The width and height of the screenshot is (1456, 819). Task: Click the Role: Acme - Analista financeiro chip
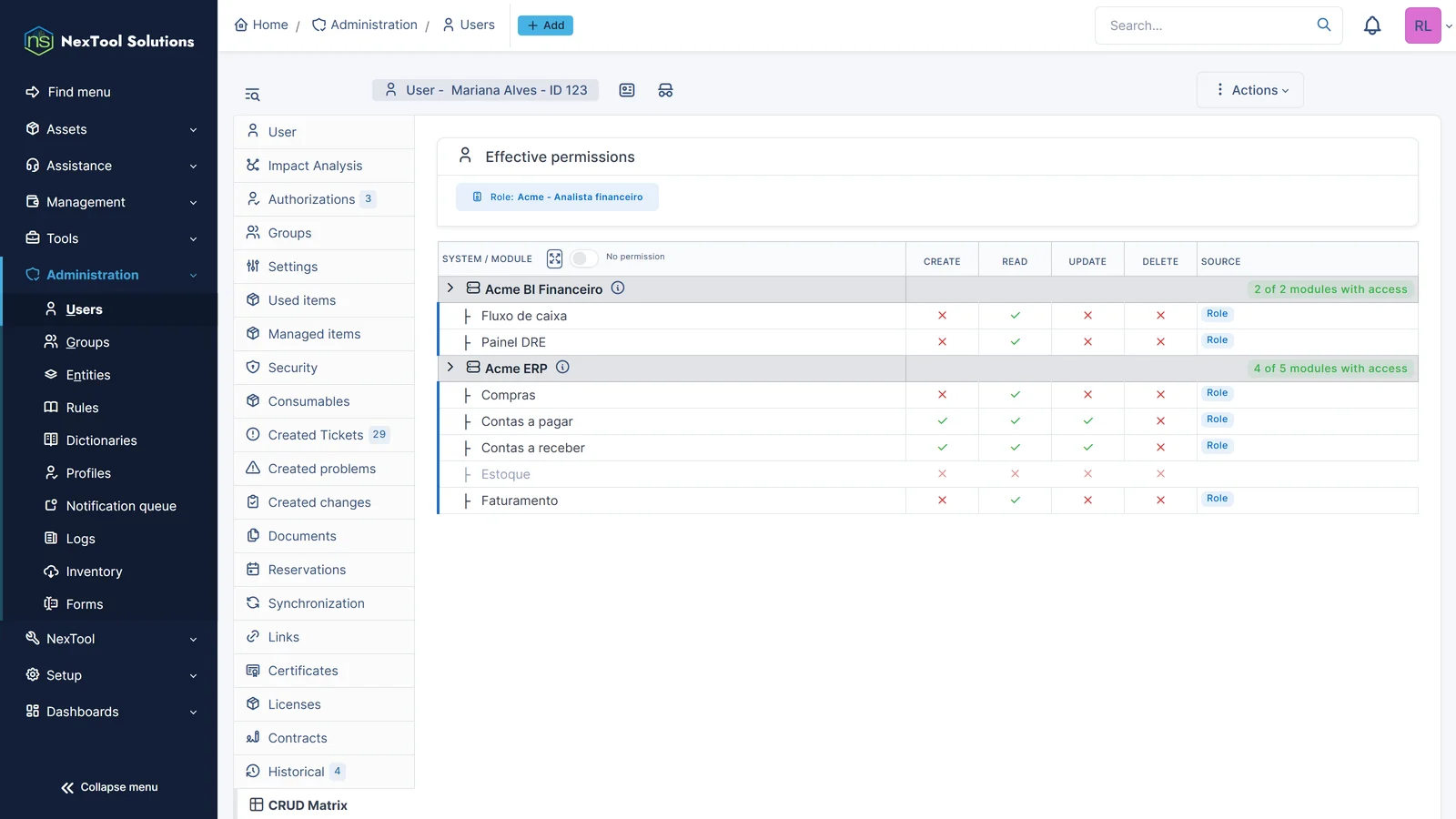[x=557, y=197]
